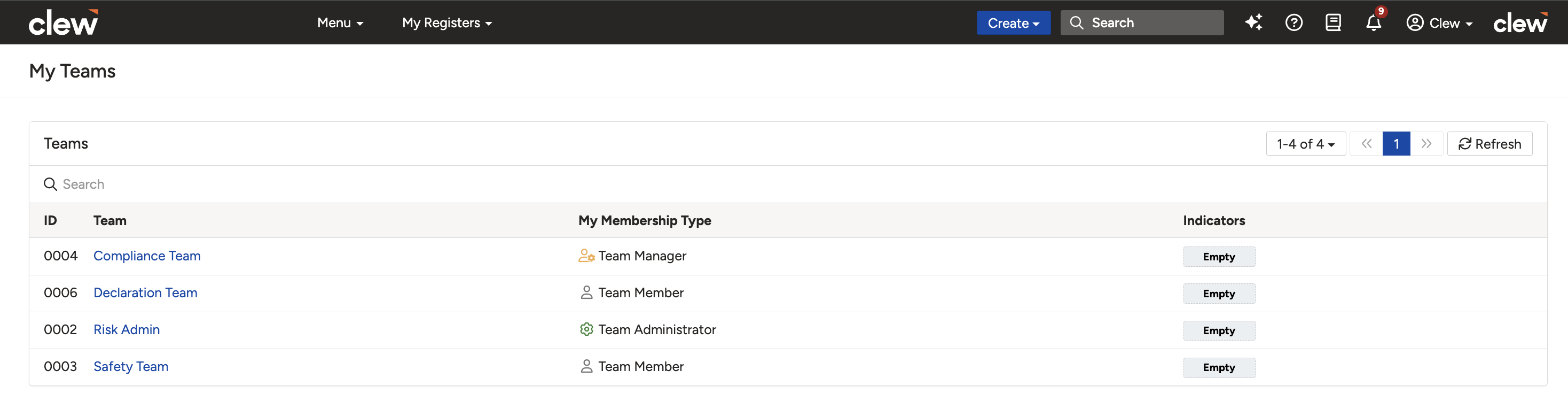The height and width of the screenshot is (401, 1568).
Task: Click the My Teams page heading
Action: click(73, 71)
